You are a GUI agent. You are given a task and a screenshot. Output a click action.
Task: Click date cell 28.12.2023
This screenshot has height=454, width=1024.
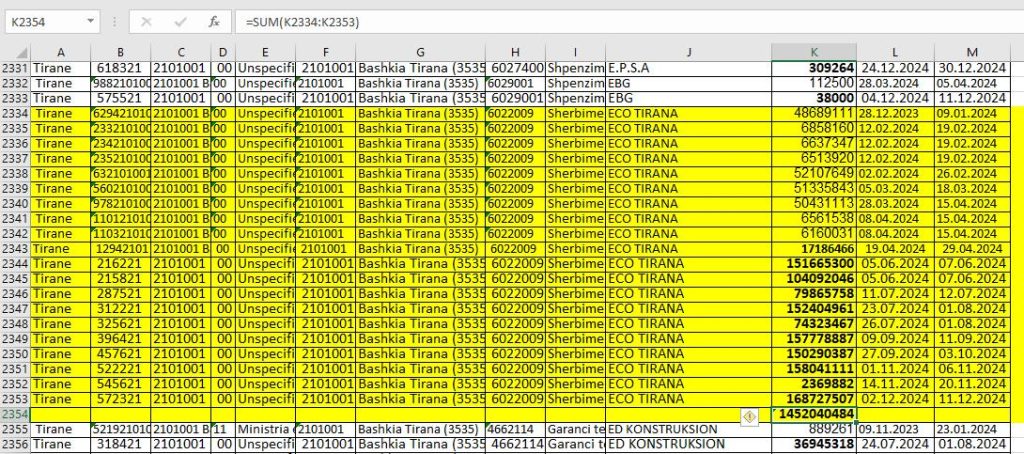point(895,113)
